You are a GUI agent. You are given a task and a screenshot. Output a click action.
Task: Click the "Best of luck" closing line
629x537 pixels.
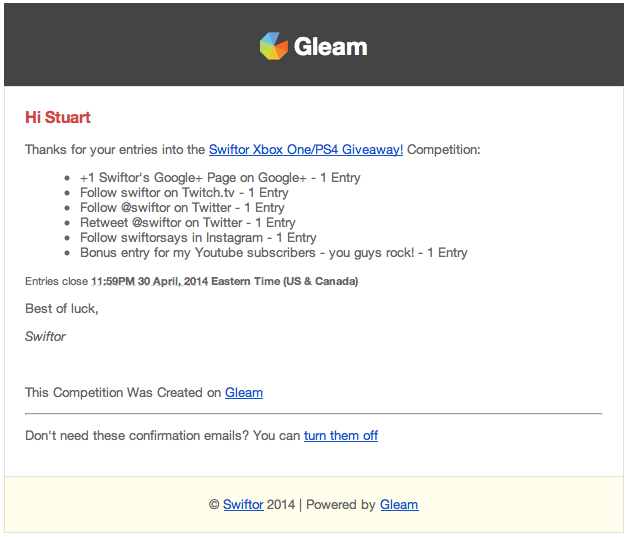point(62,308)
